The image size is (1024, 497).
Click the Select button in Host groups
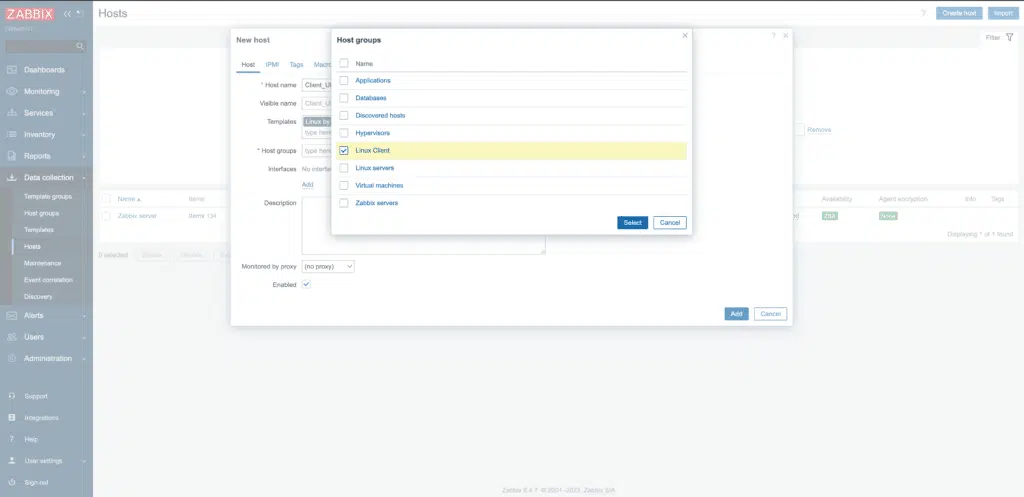pyautogui.click(x=633, y=223)
